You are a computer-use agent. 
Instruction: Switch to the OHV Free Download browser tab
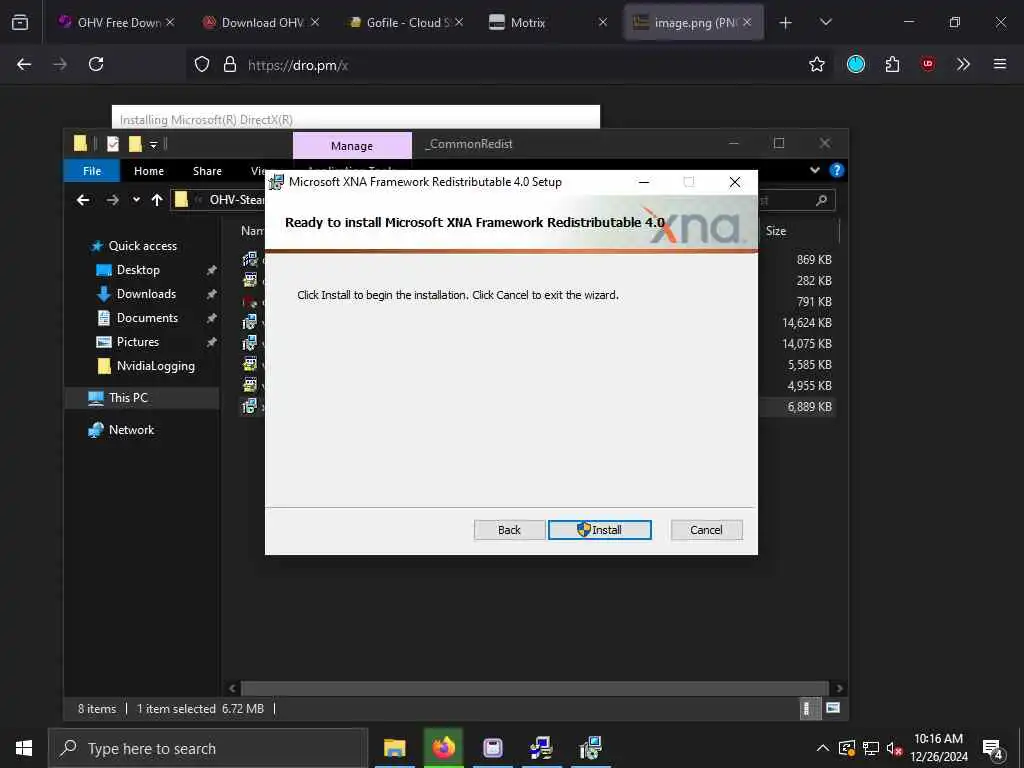tap(116, 22)
